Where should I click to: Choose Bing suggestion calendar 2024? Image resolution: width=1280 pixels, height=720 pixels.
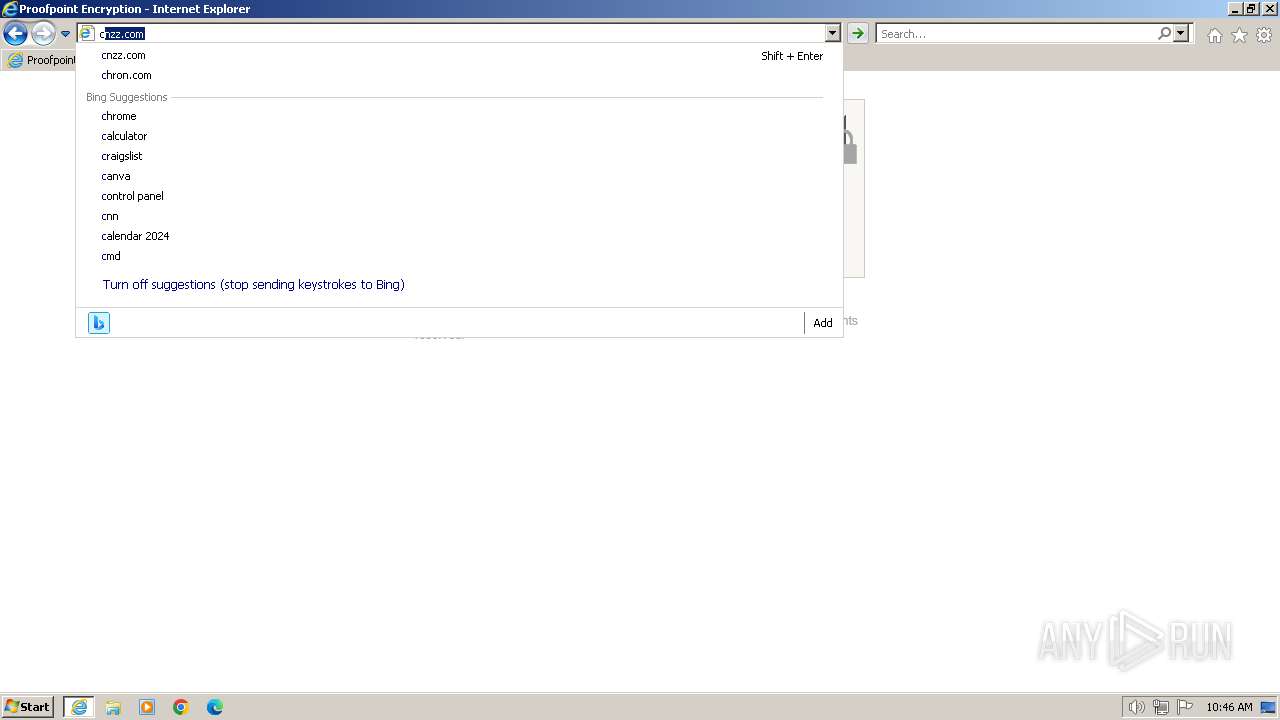click(x=460, y=236)
